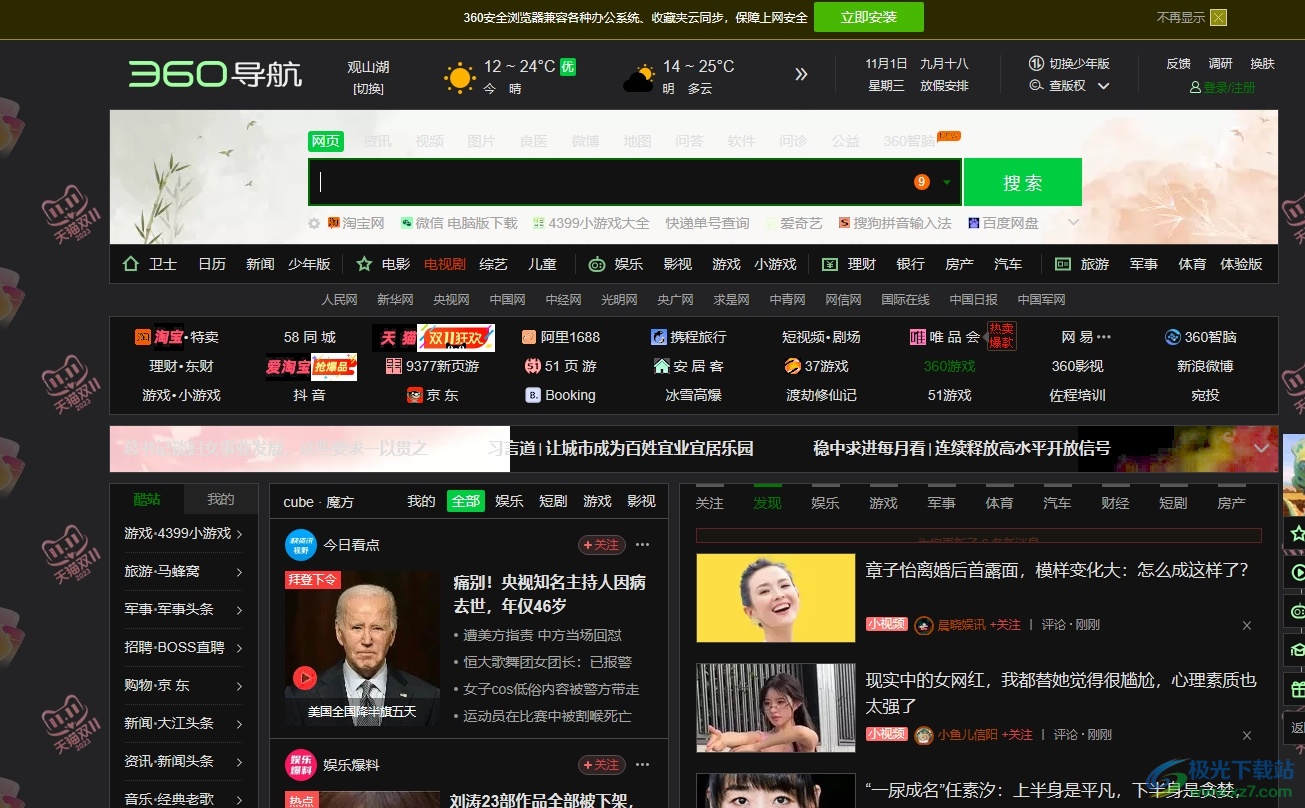Click the home icon beside 卫士

point(130,264)
